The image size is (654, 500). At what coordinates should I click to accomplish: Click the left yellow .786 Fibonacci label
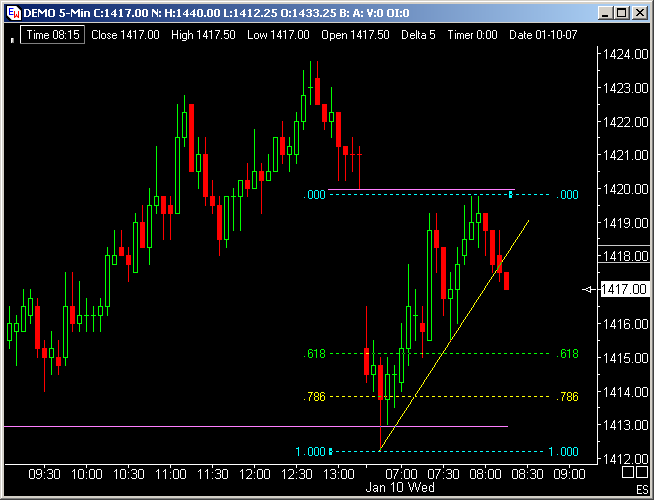coord(314,396)
